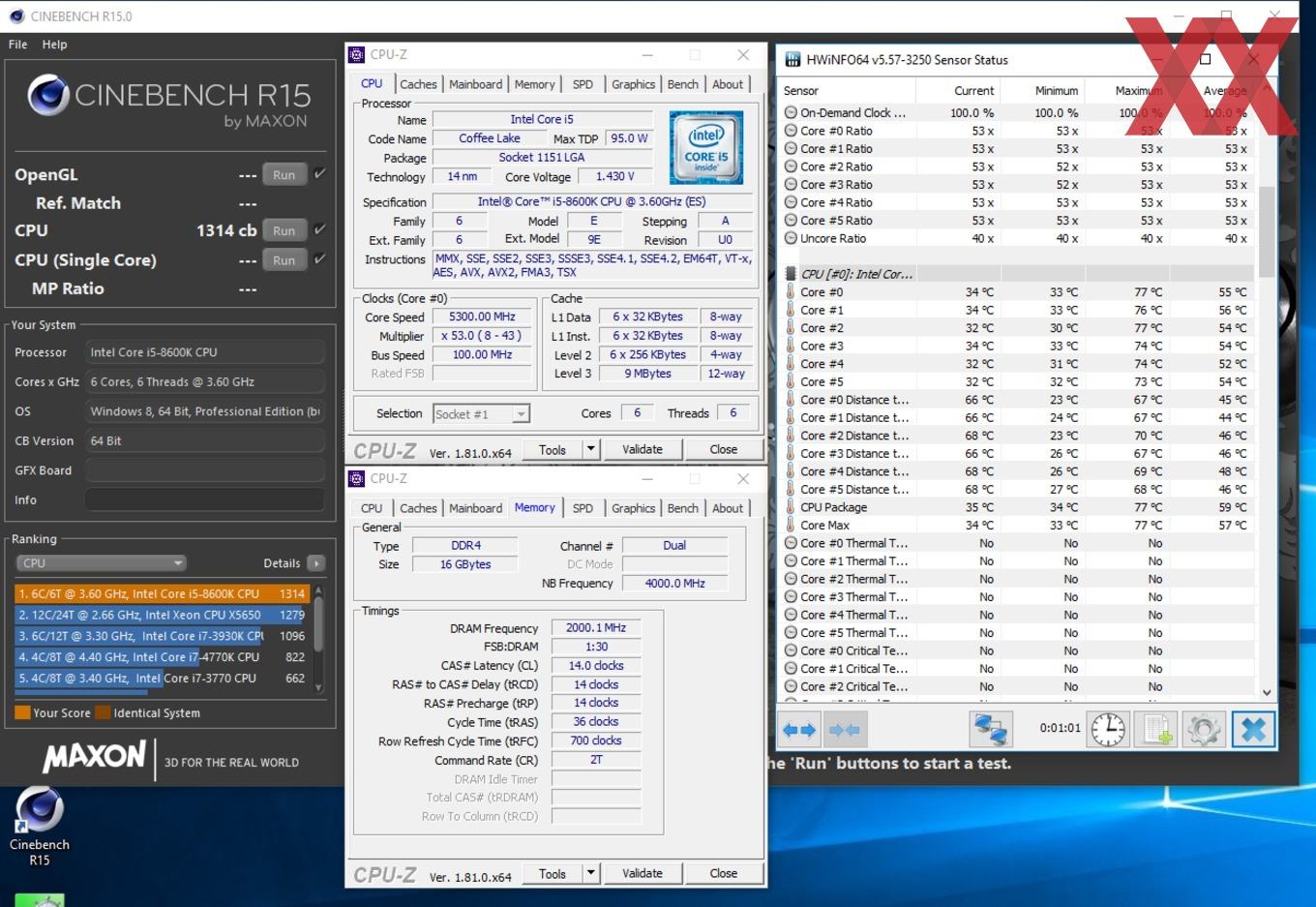Switch to Caches tab in upper CPU-Z
This screenshot has width=1316, height=907.
click(x=418, y=84)
